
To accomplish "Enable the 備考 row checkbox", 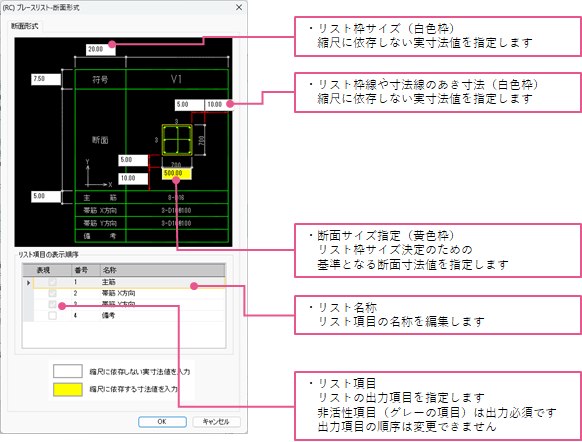I will pos(52,315).
